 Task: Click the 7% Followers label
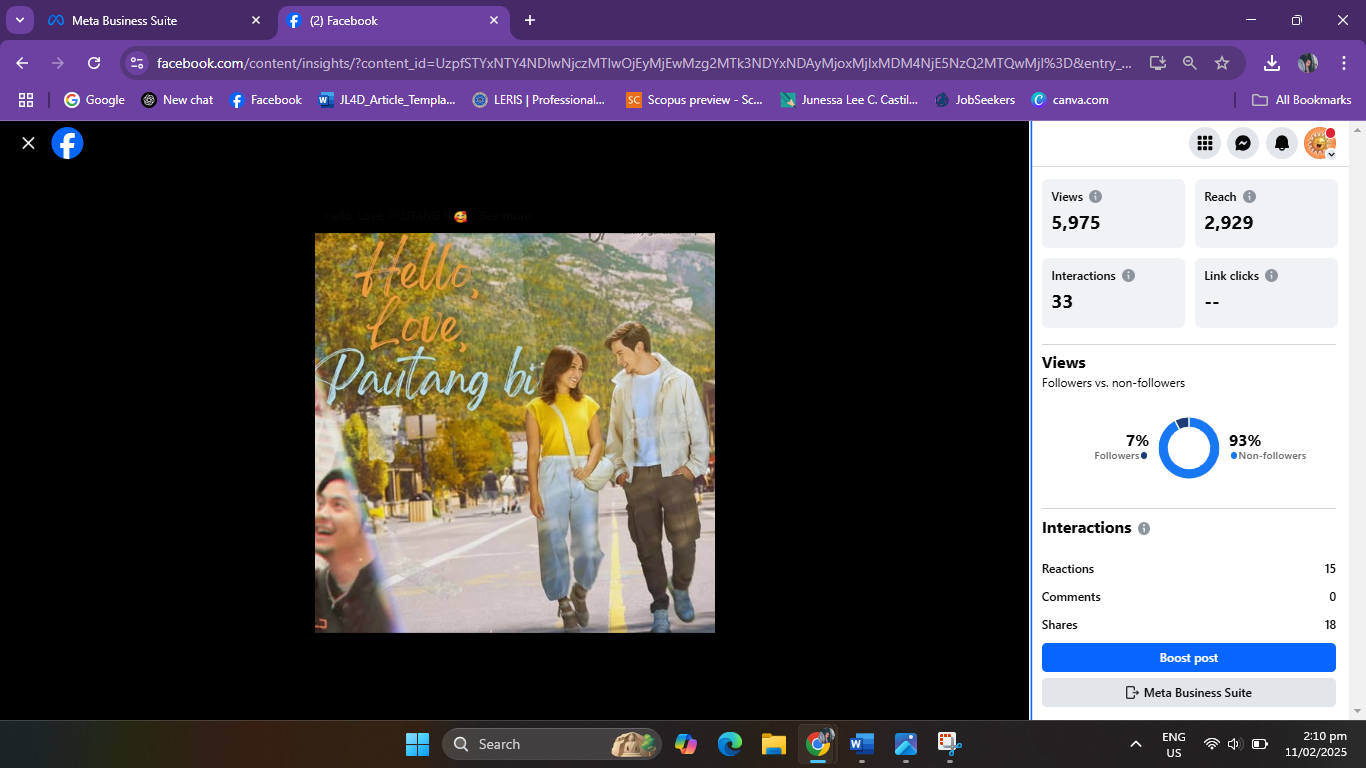[1122, 447]
